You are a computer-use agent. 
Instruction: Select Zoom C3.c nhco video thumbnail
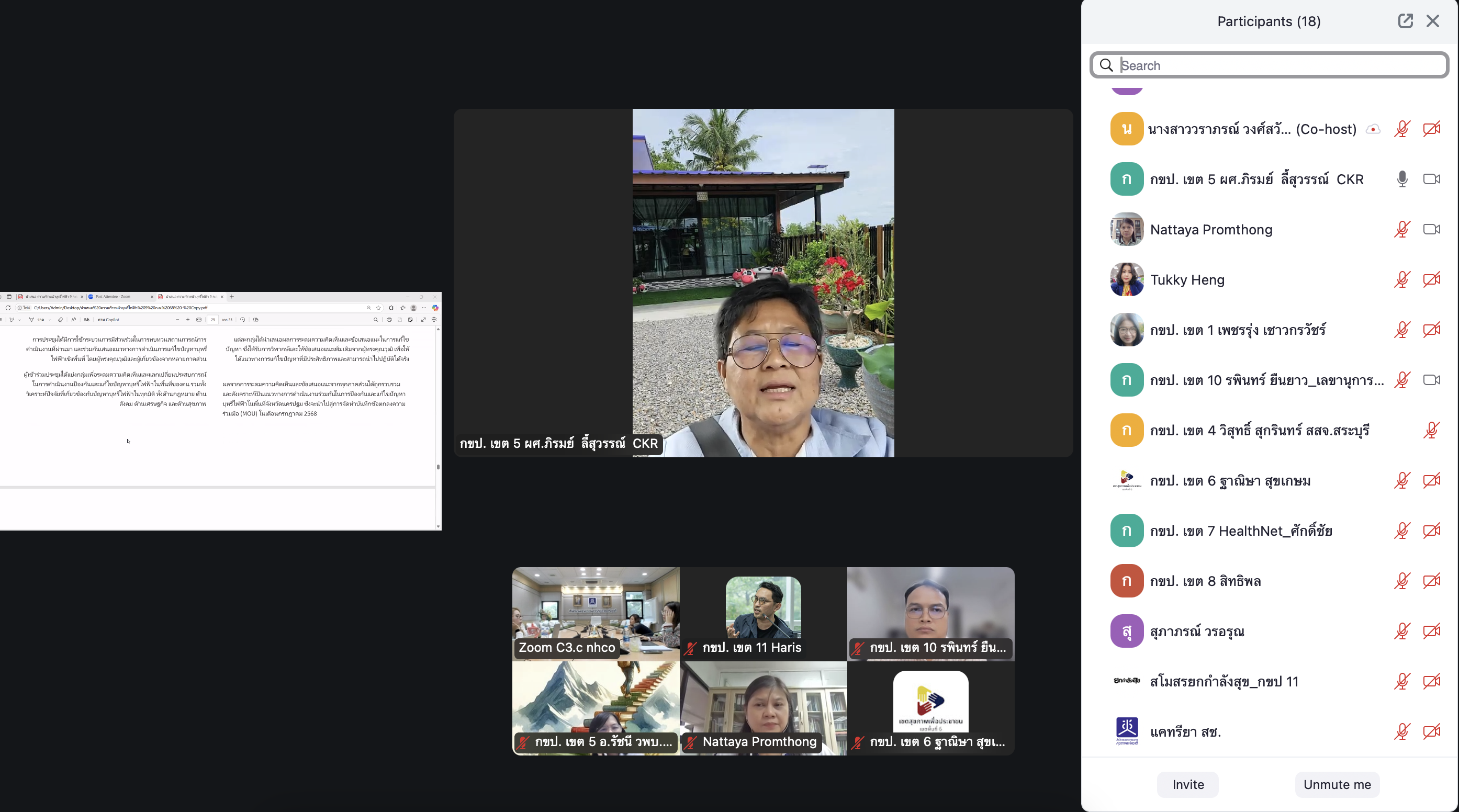tap(595, 614)
